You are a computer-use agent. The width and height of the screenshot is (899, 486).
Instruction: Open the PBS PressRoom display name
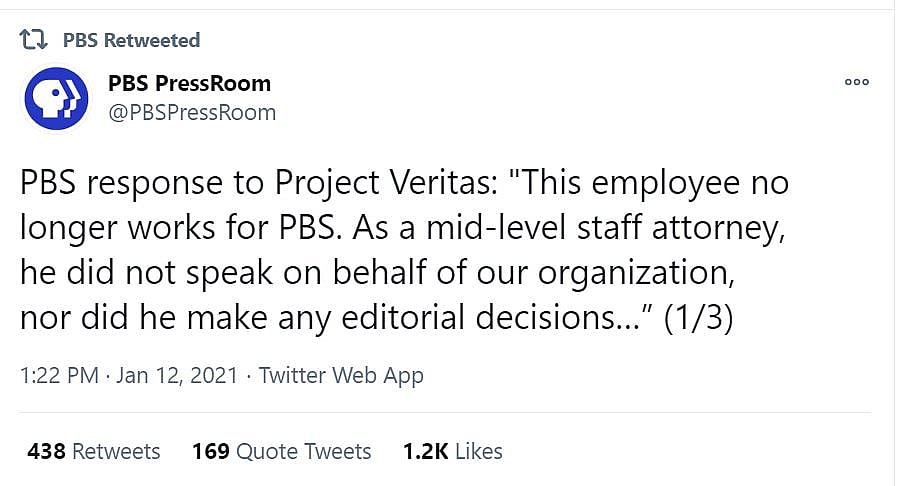point(189,83)
